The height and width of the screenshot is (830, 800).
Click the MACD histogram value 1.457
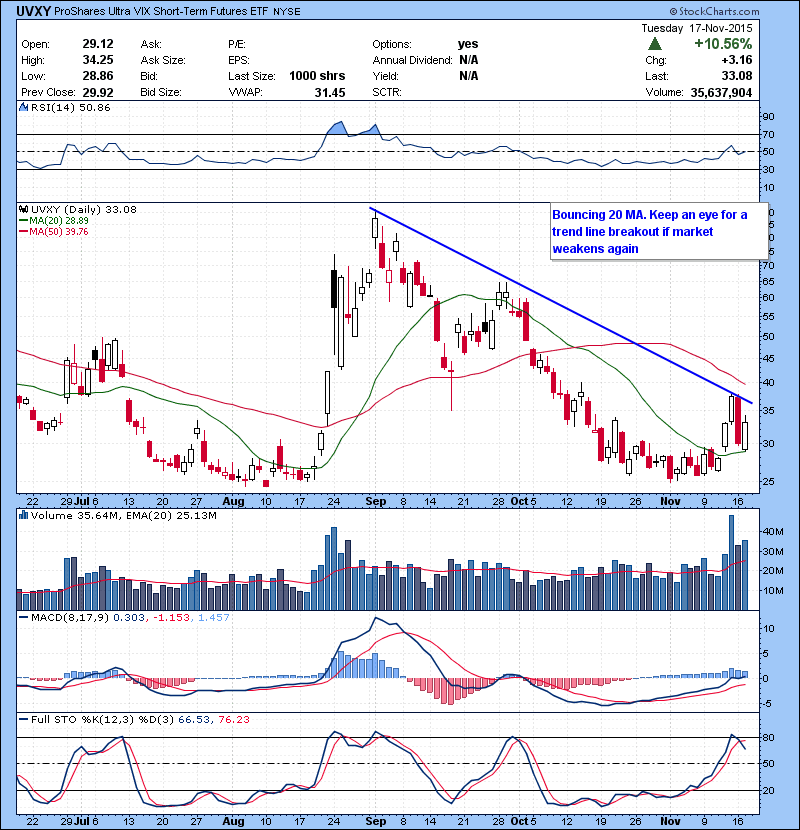click(214, 618)
